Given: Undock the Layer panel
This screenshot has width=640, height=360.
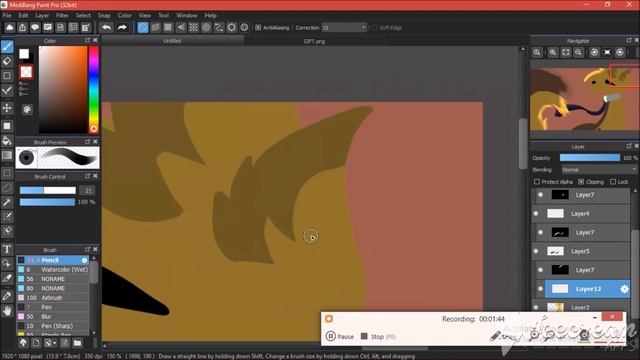Looking at the screenshot, I should coord(629,146).
